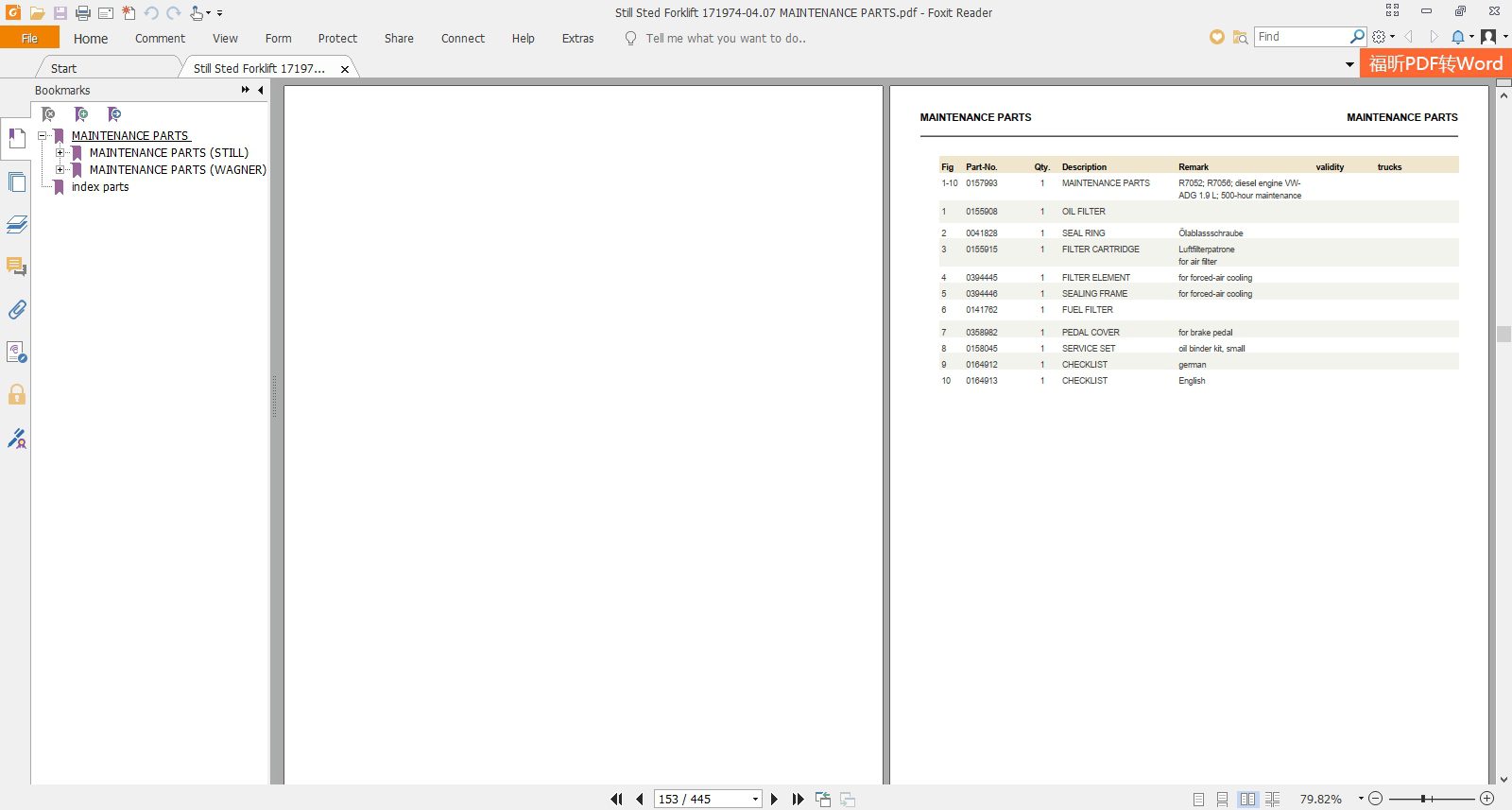Screen dimensions: 1512x810
Task: Expand the bookmarks panel with double arrow
Action: (246, 90)
